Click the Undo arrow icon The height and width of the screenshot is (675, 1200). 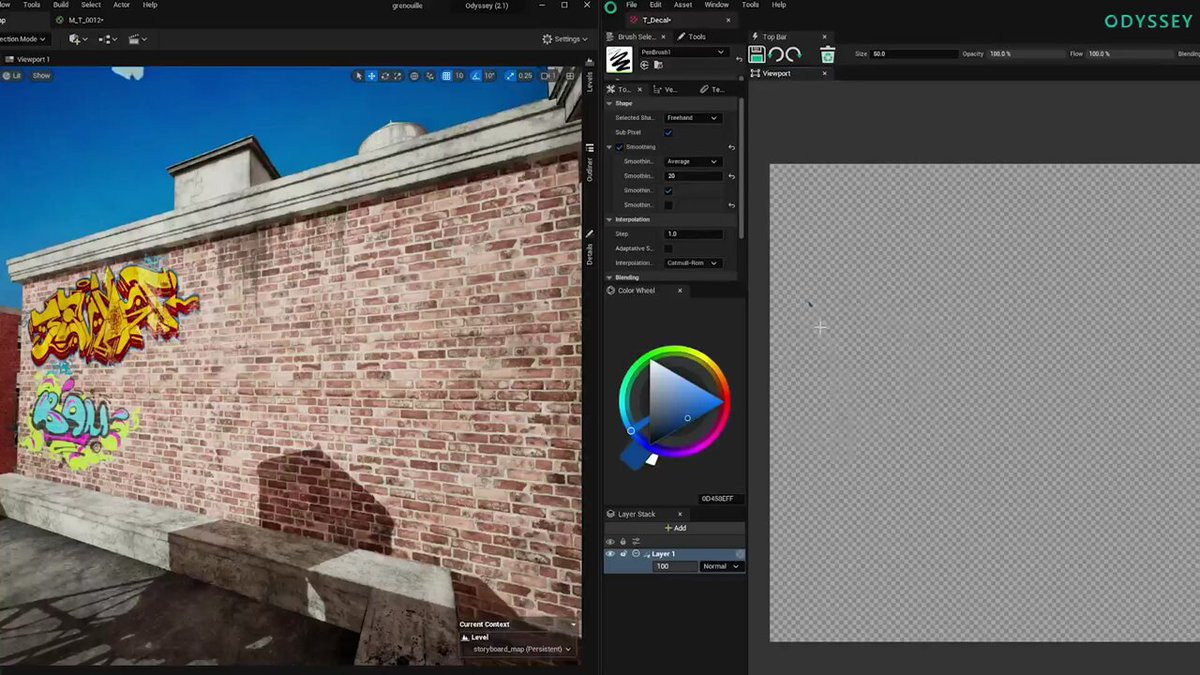[775, 55]
